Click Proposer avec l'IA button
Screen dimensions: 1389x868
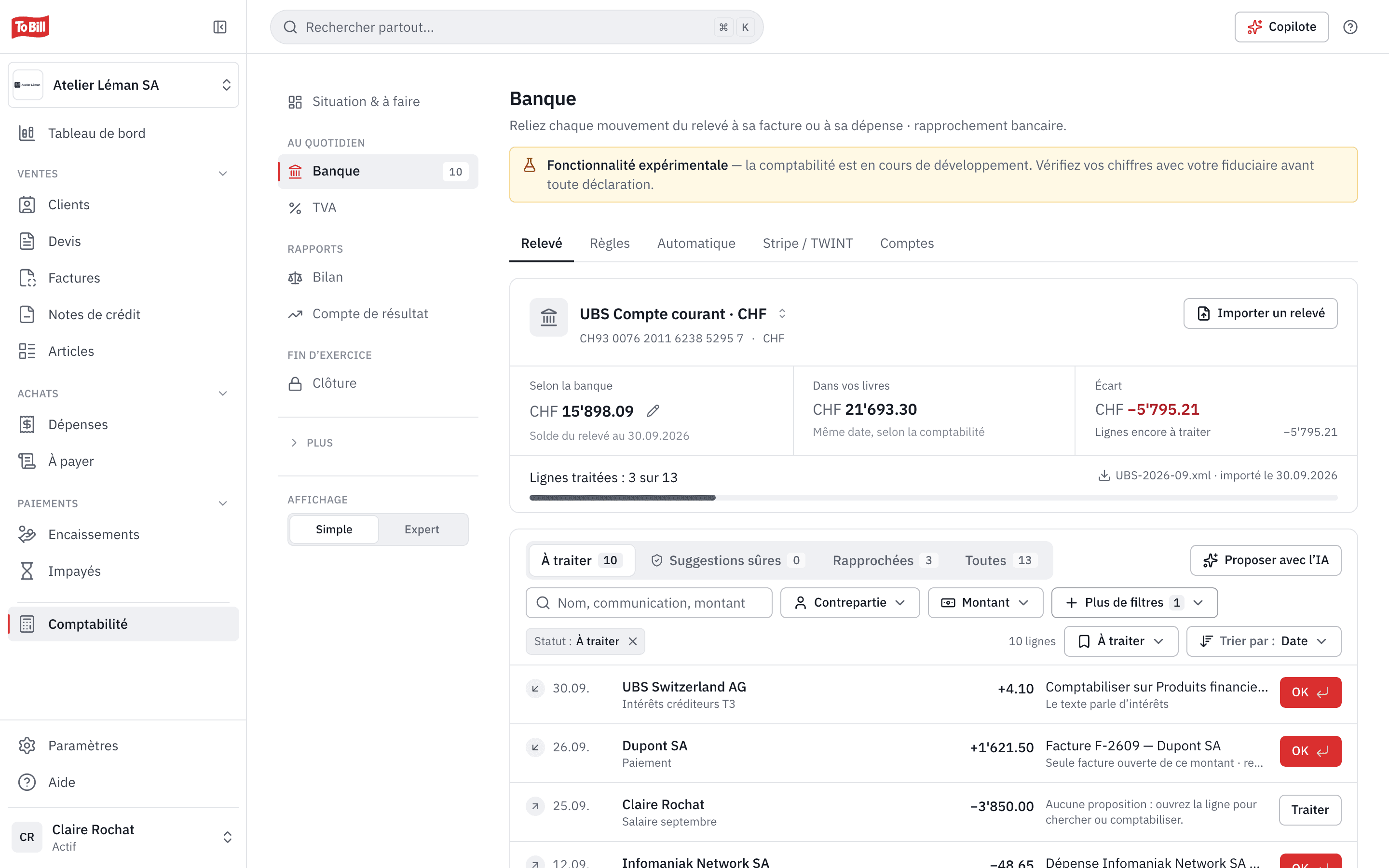[1266, 560]
